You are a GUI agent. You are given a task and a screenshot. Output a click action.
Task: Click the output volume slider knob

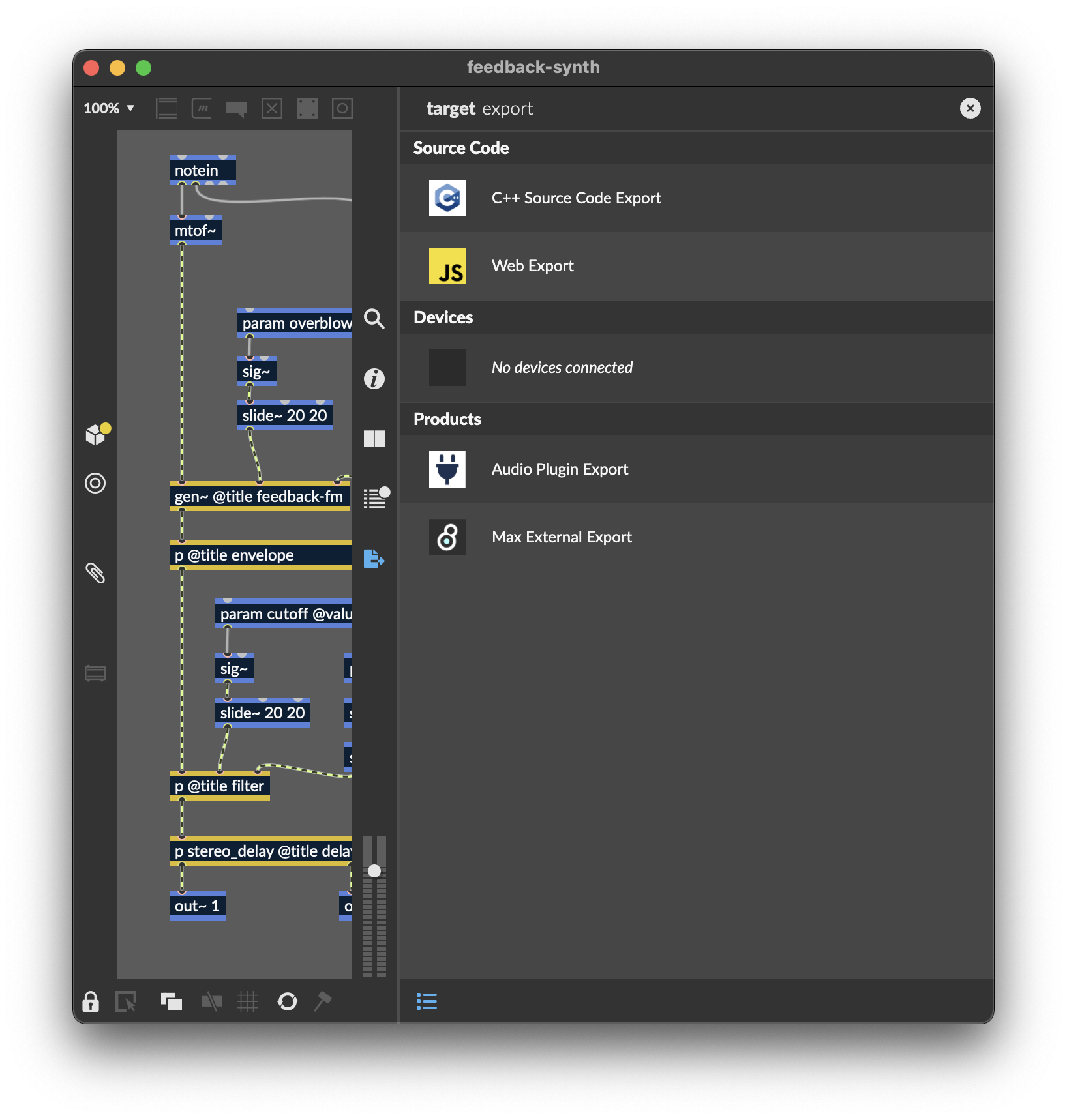[x=374, y=871]
